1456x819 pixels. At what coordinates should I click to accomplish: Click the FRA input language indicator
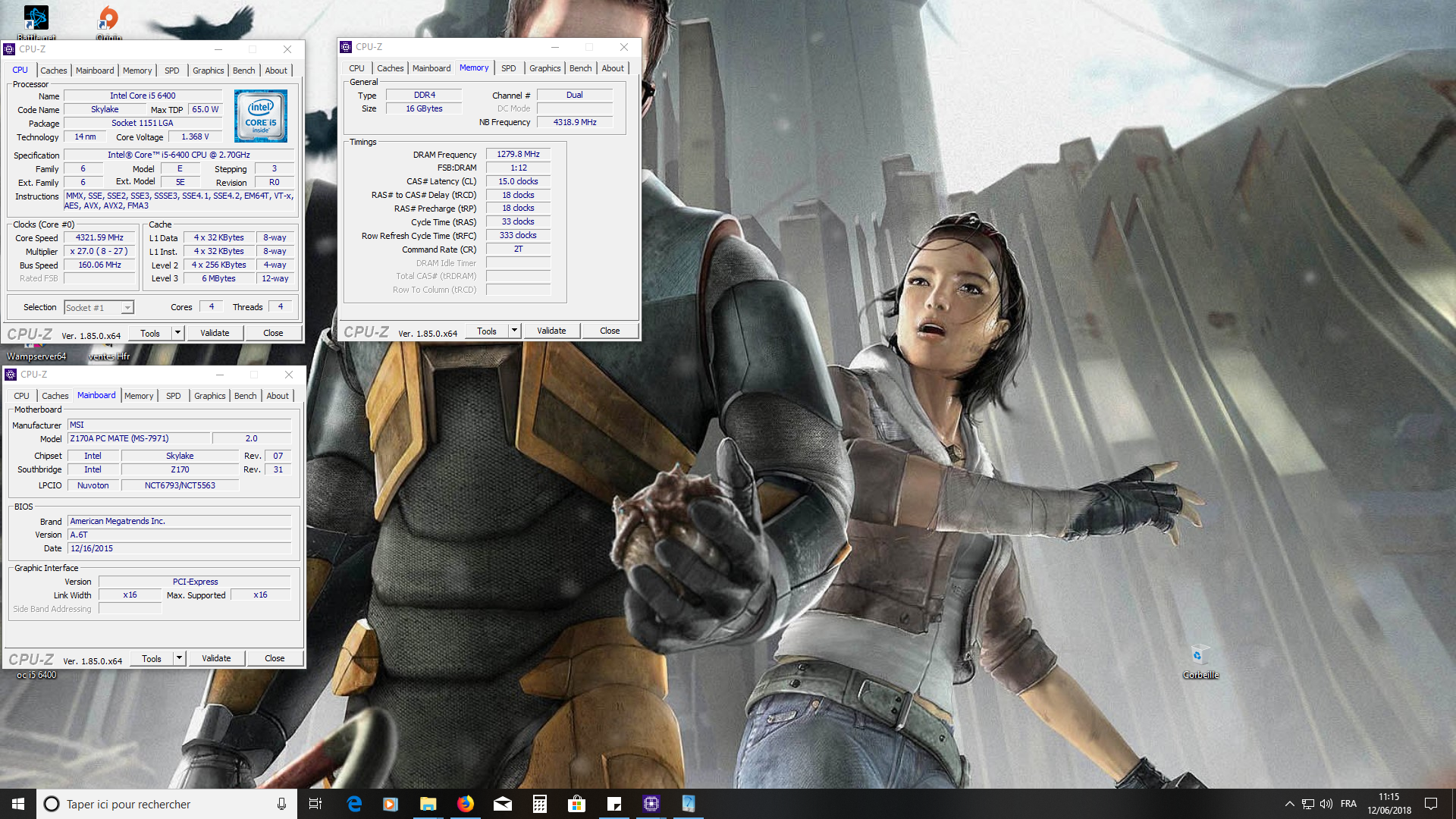(1348, 804)
